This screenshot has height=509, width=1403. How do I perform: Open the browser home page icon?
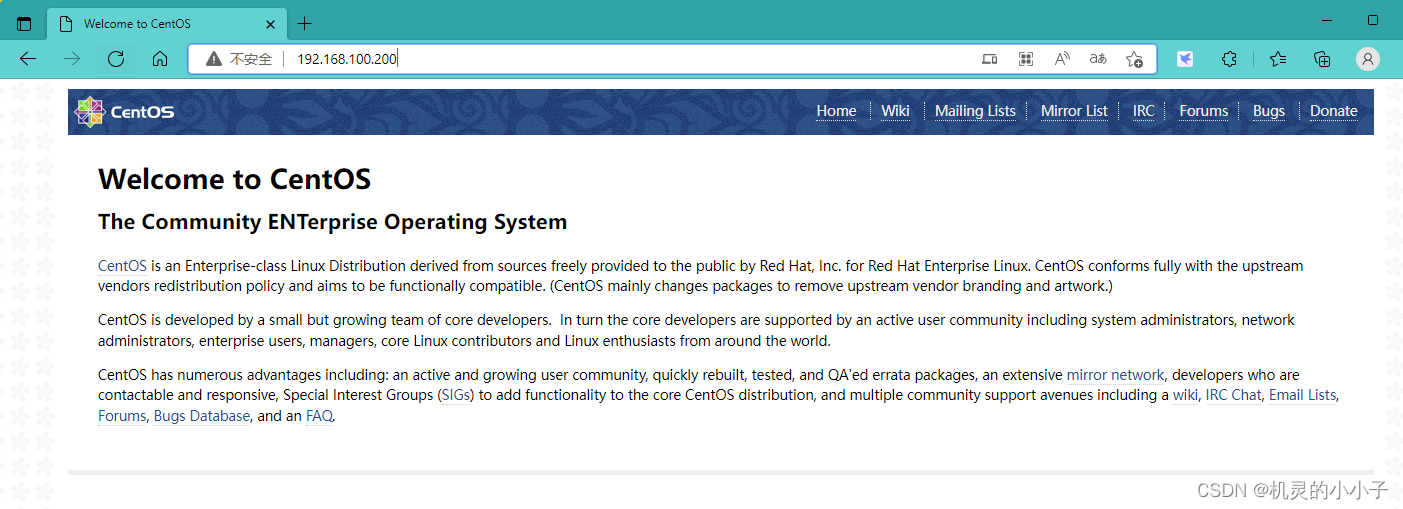(x=160, y=59)
